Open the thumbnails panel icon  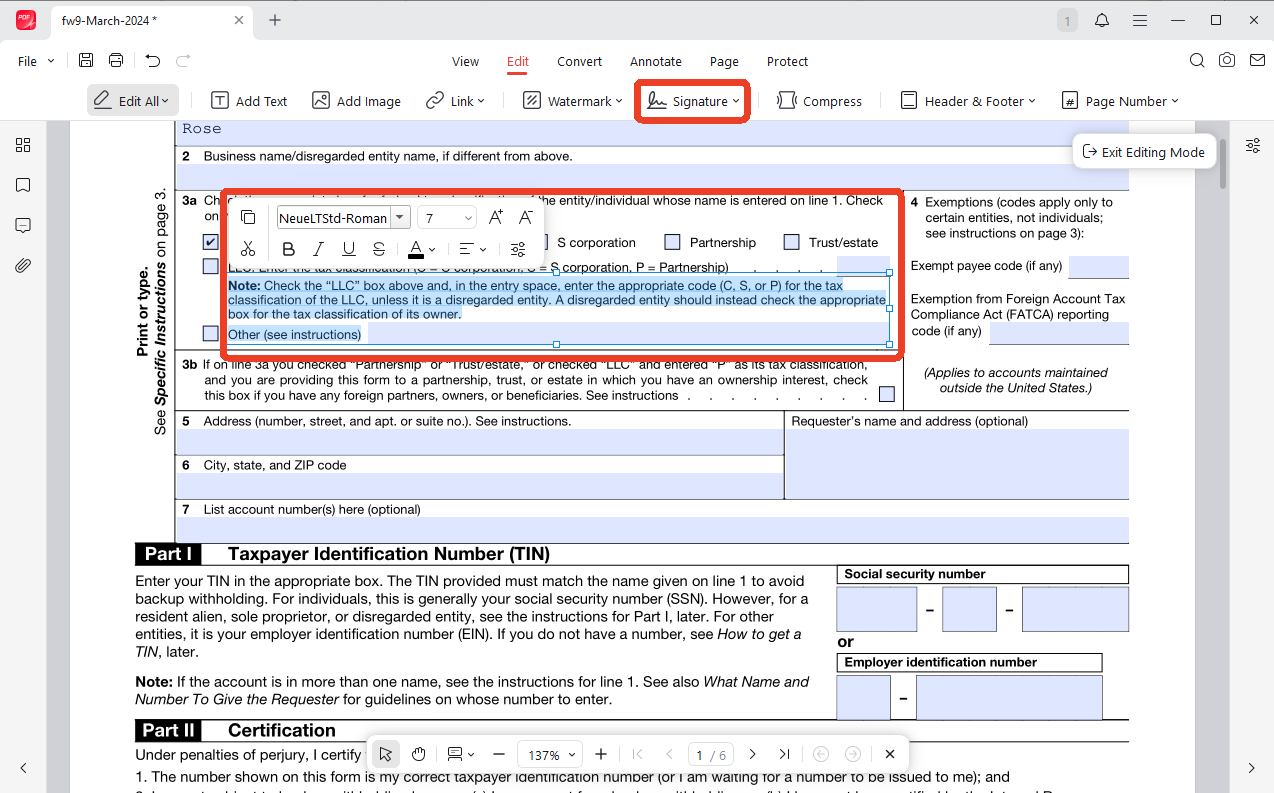[23, 146]
